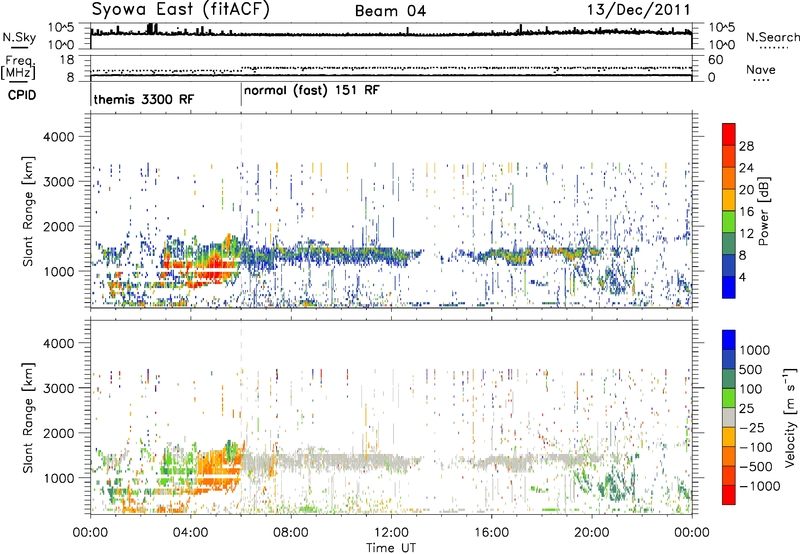Click the 'themis 3300 RF' CPID label

[x=144, y=99]
